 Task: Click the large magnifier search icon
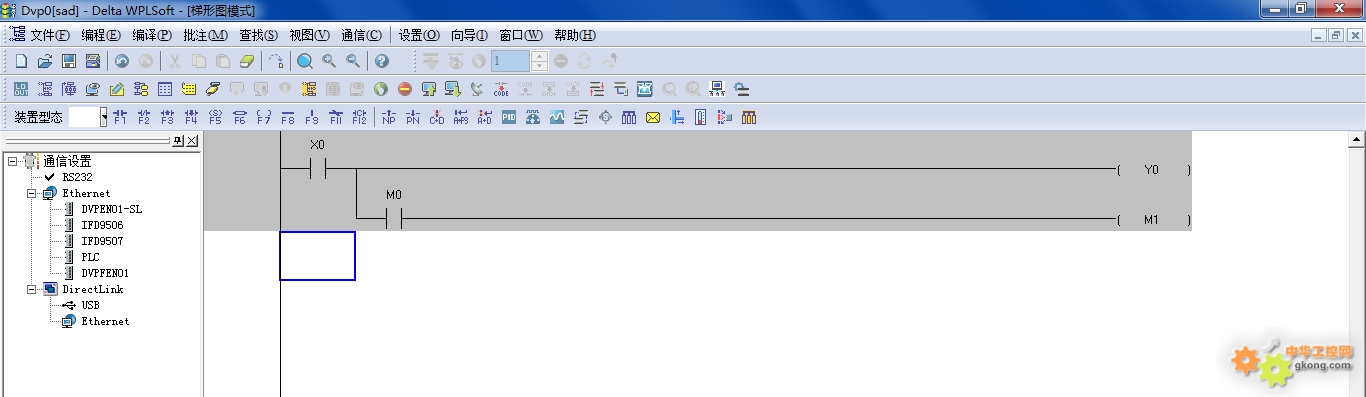[x=305, y=61]
